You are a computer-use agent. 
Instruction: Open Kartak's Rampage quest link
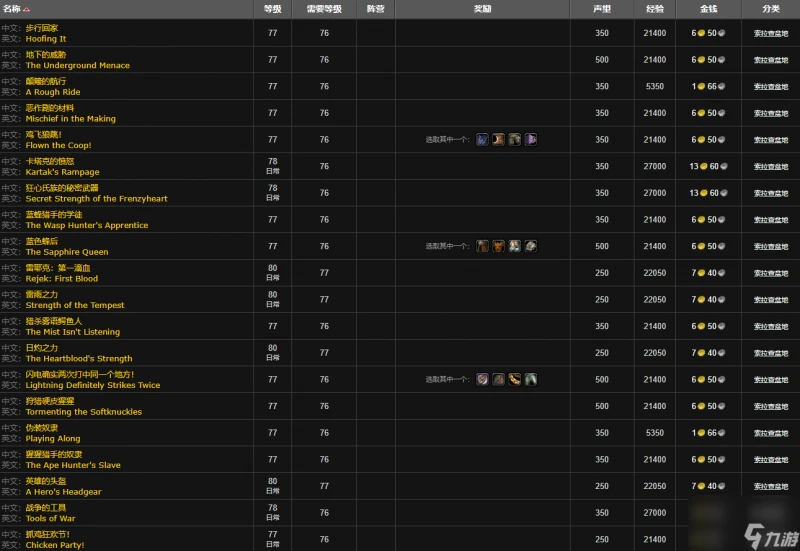tap(62, 172)
